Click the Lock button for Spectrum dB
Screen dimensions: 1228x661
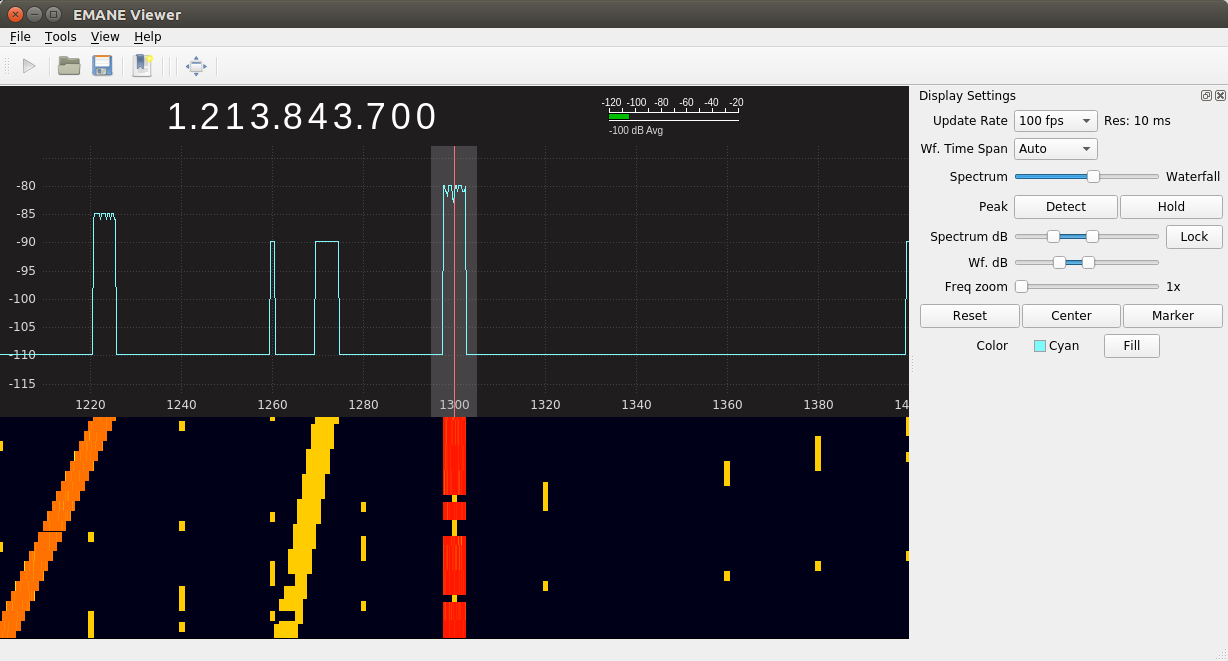(x=1194, y=237)
